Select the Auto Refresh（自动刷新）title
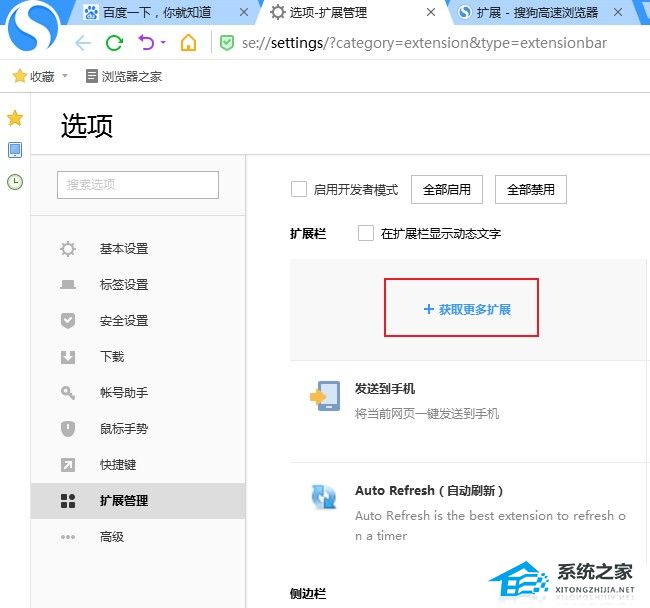The height and width of the screenshot is (608, 650). tap(429, 491)
